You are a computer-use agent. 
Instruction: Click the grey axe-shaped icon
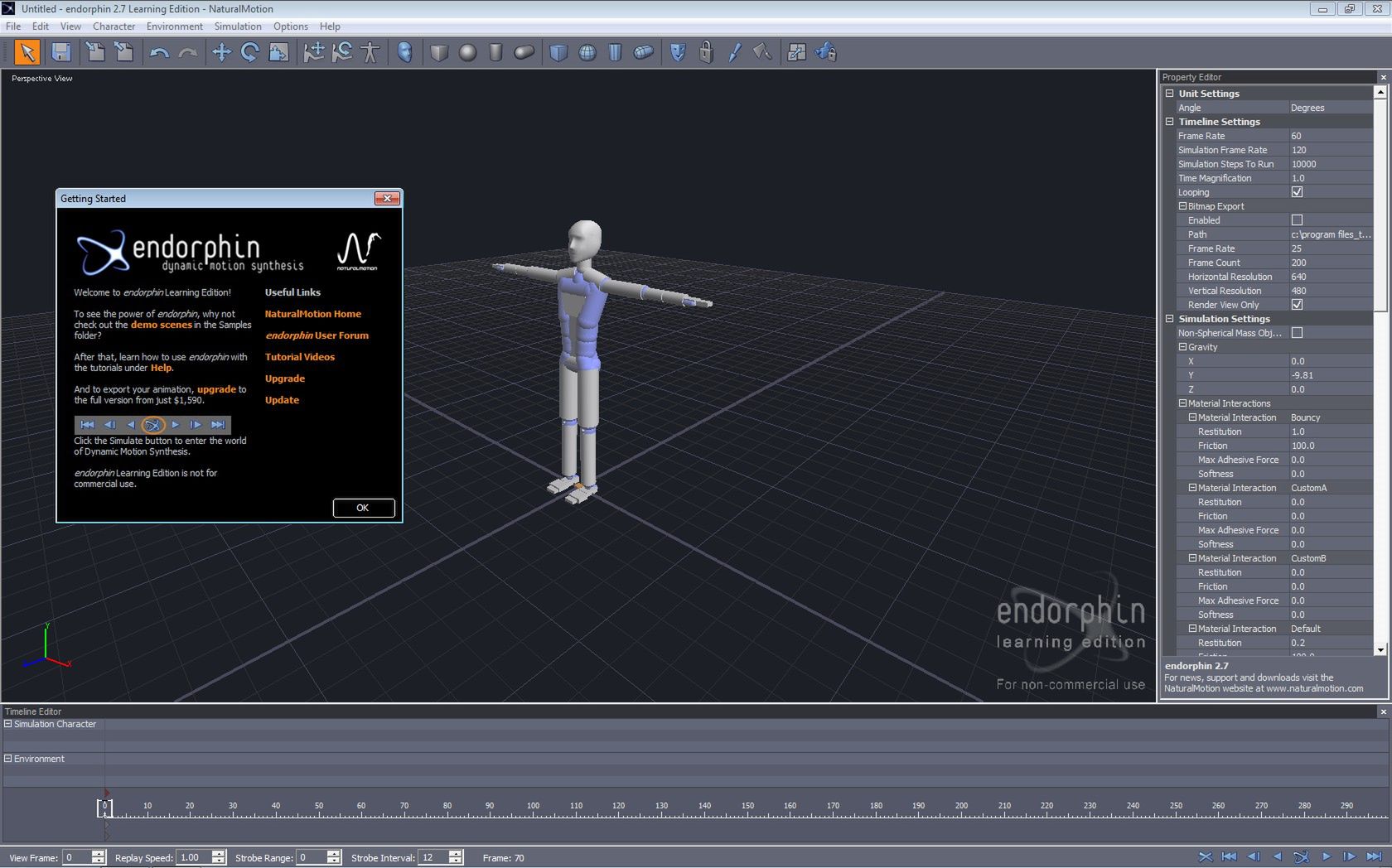pyautogui.click(x=762, y=53)
